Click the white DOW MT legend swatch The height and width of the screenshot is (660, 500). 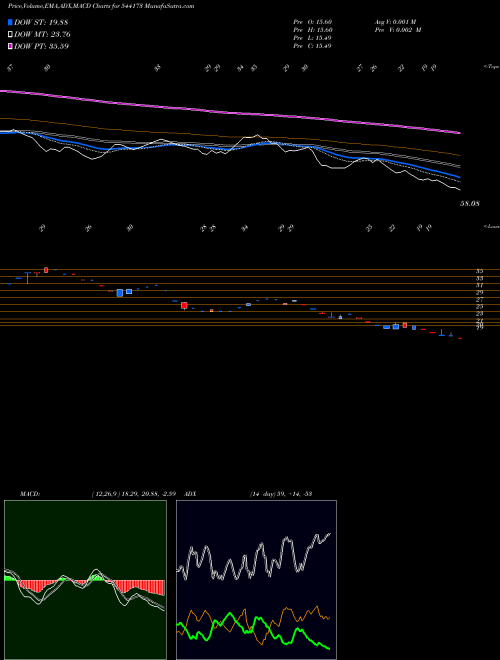coord(10,35)
